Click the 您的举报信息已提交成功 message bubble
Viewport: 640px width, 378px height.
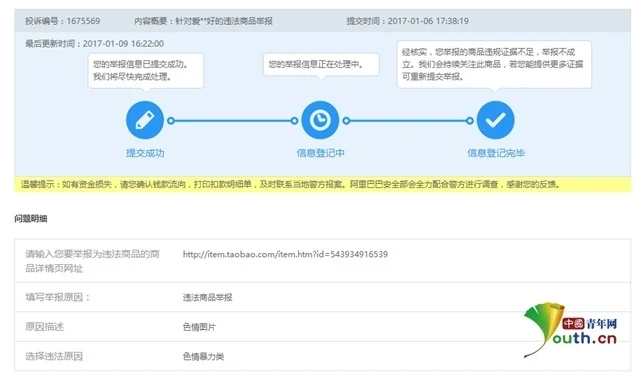[x=146, y=70]
